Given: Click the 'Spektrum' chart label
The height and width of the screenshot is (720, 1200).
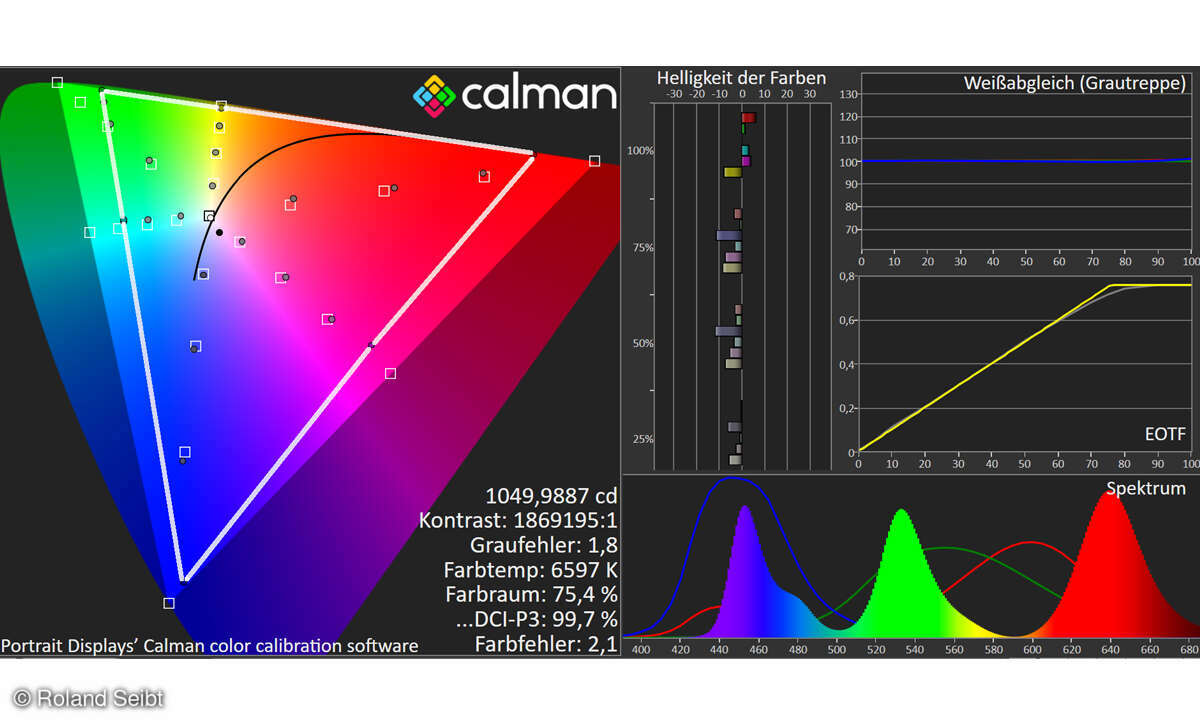Looking at the screenshot, I should tap(1146, 488).
